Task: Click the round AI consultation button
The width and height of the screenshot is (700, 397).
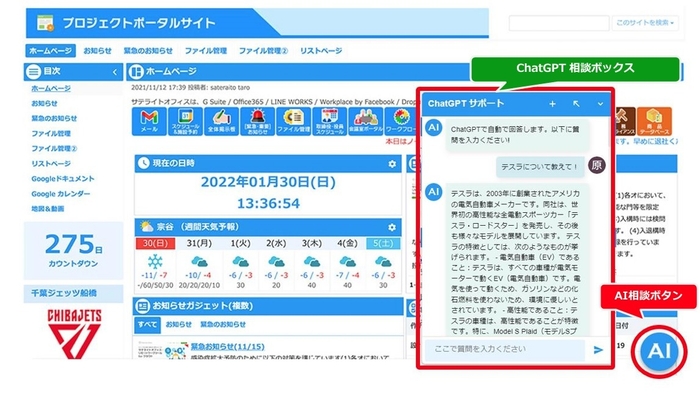Action: [x=659, y=351]
